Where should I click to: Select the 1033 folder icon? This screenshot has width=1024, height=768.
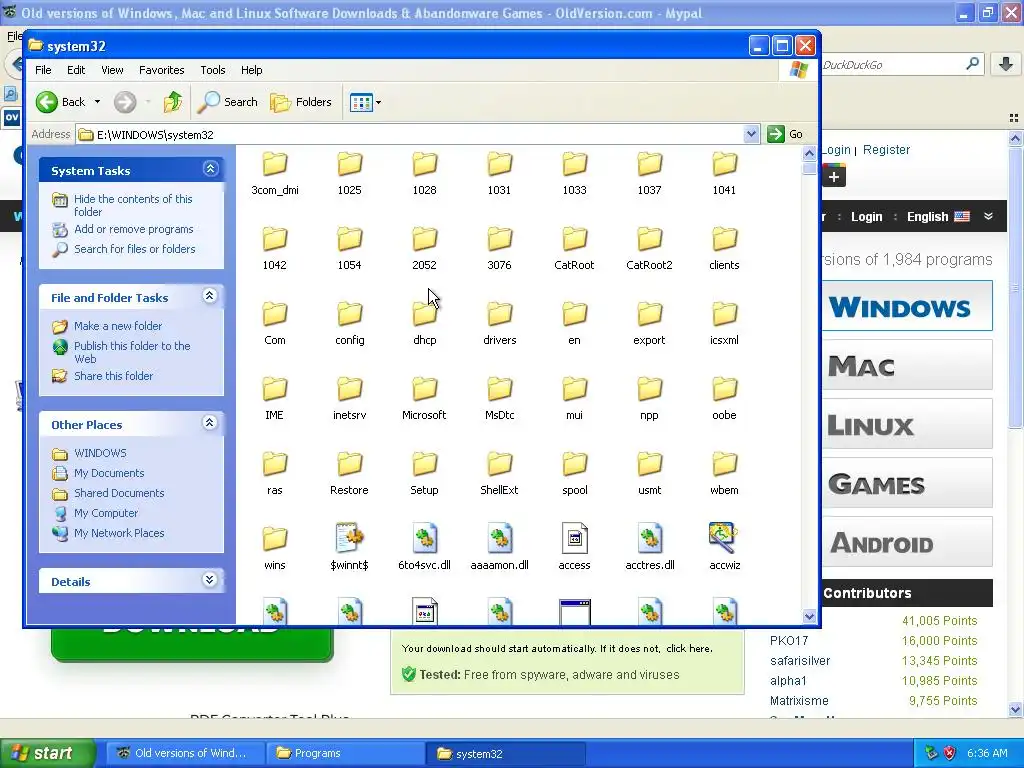(x=575, y=164)
